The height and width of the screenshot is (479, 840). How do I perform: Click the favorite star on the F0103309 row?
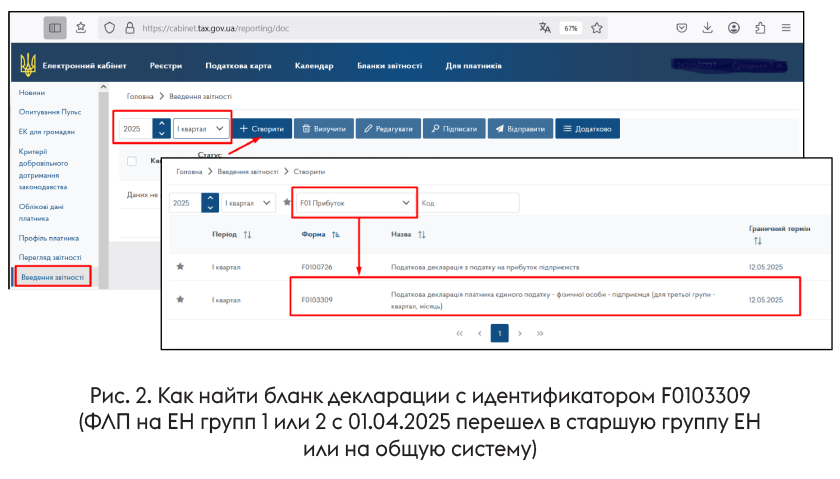click(x=181, y=299)
